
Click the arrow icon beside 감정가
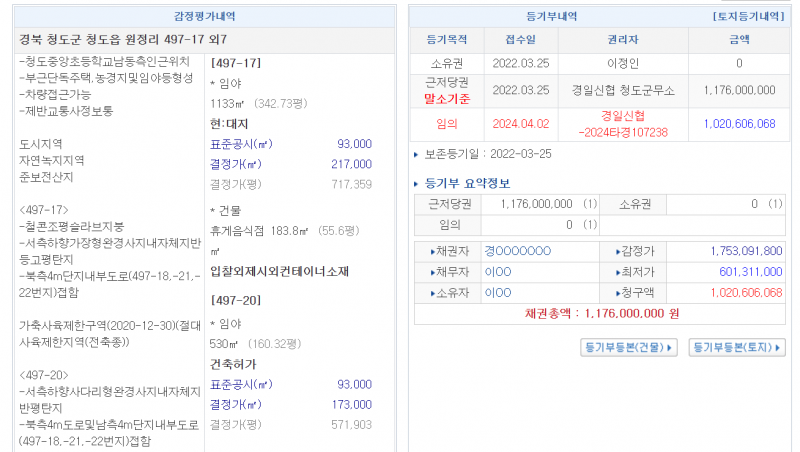615,252
